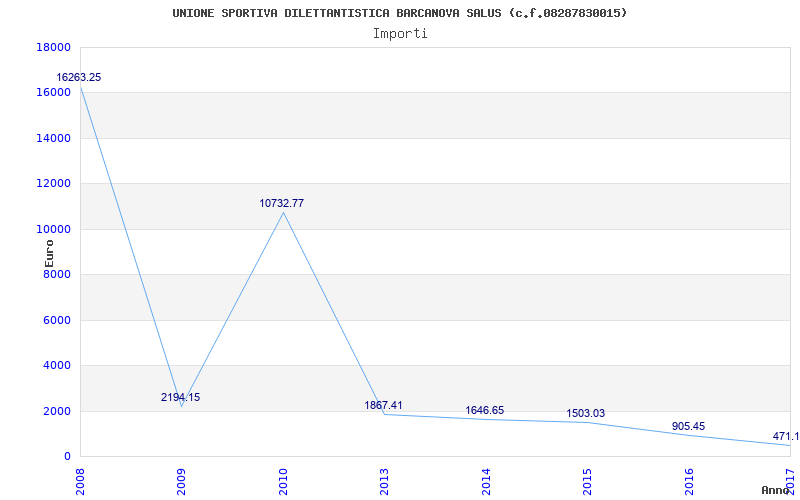
Task: Select the 0 y-axis tick label
Action: click(x=67, y=456)
